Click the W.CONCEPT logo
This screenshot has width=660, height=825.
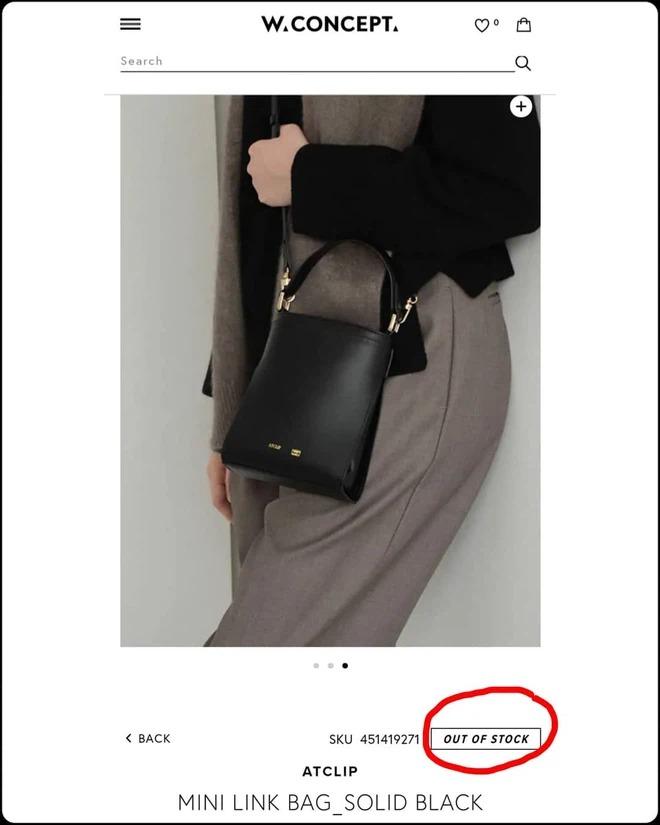pos(329,24)
